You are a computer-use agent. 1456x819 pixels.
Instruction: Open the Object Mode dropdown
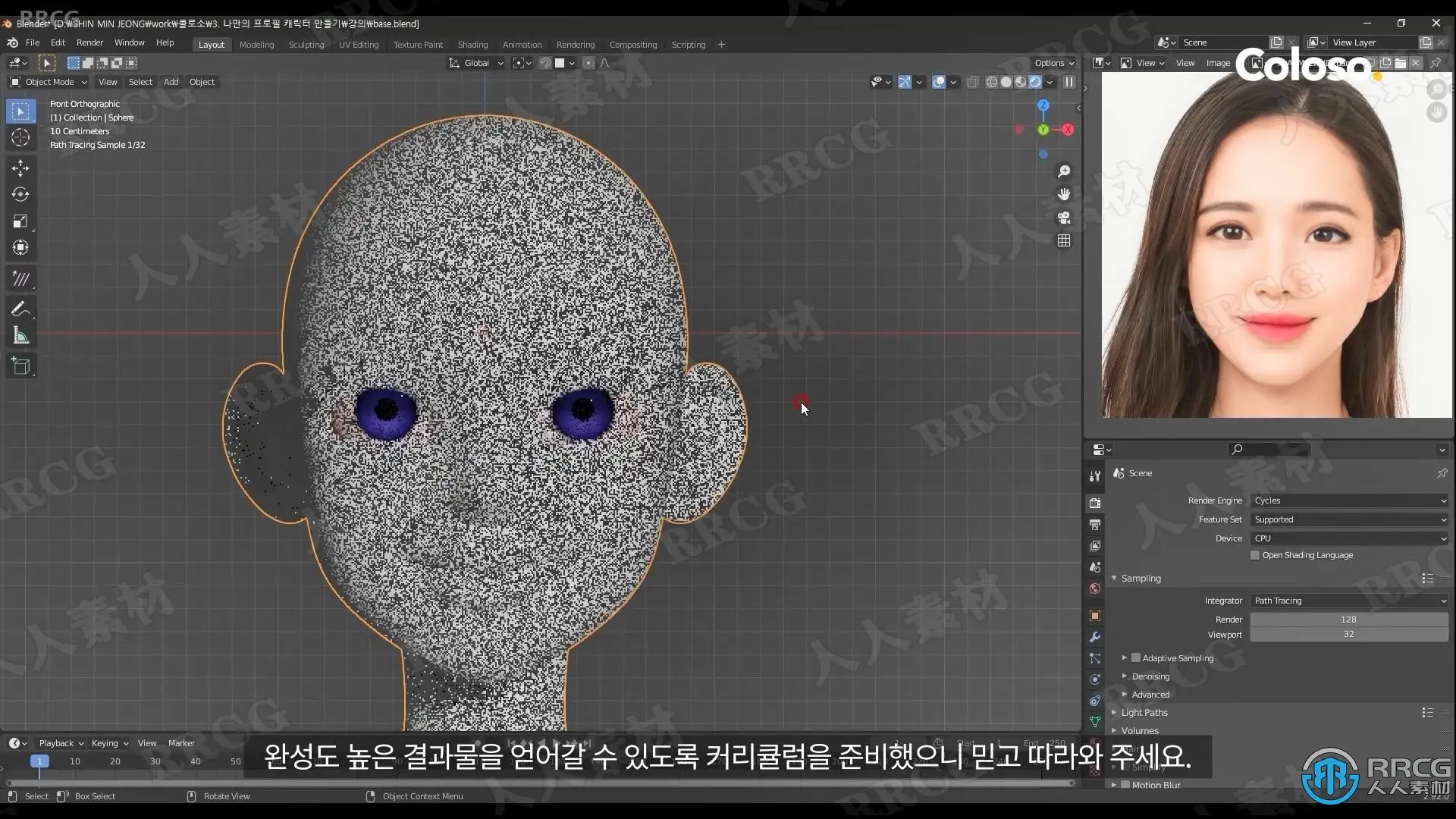pyautogui.click(x=49, y=82)
